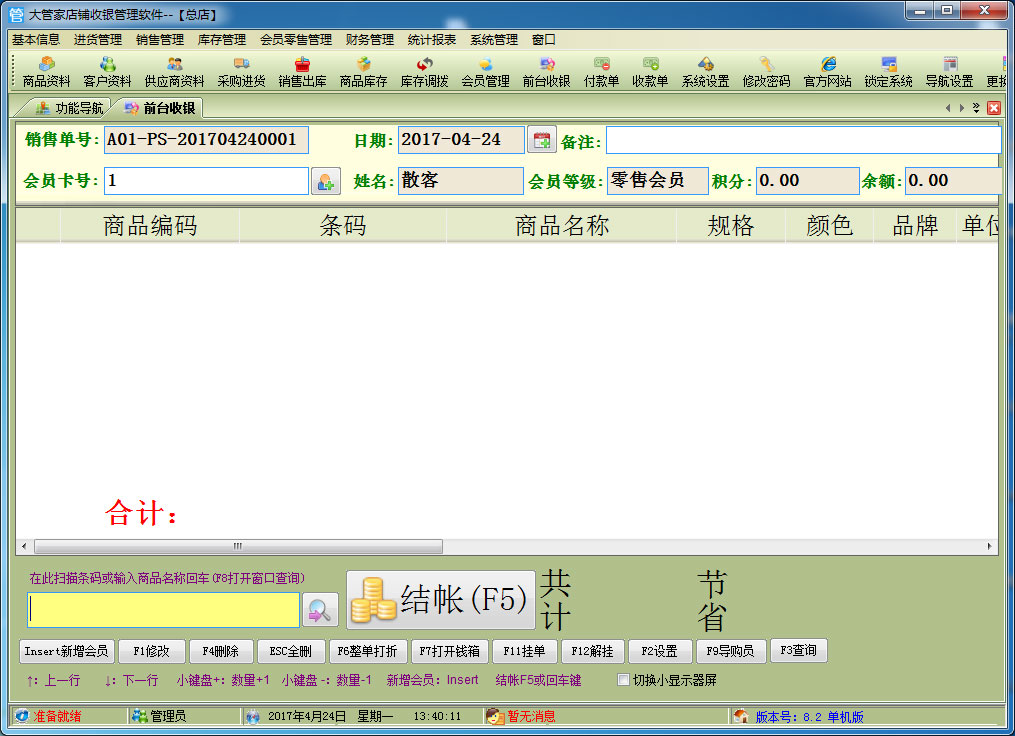1015x736 pixels.
Task: Open 会员零售管理 menu
Action: tap(296, 39)
